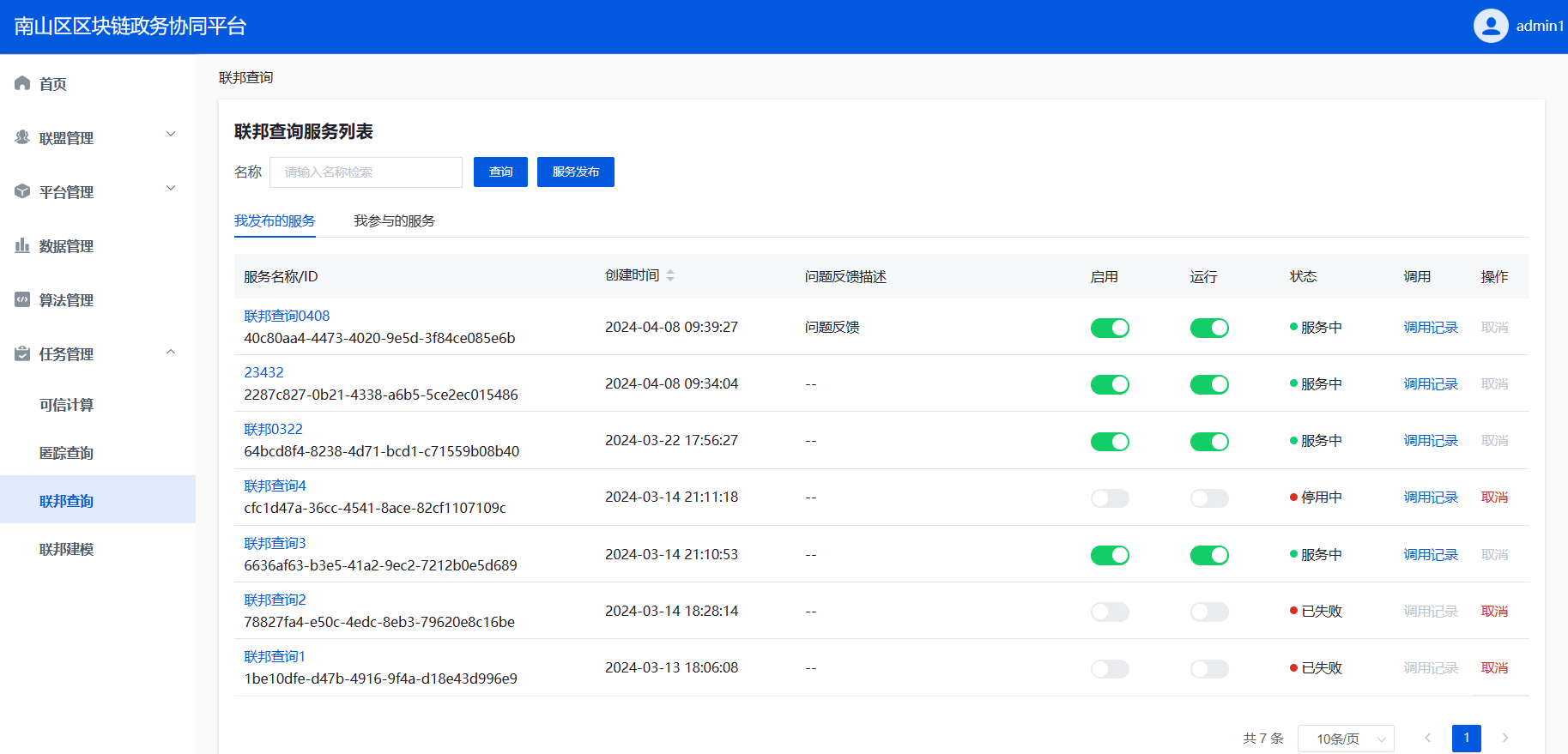Focus the 名称 search input field

pos(366,172)
